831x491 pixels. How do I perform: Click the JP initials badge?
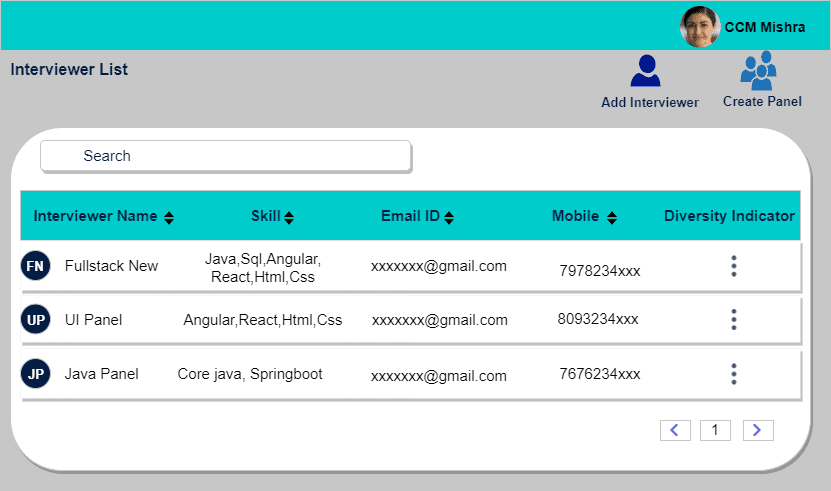point(36,374)
